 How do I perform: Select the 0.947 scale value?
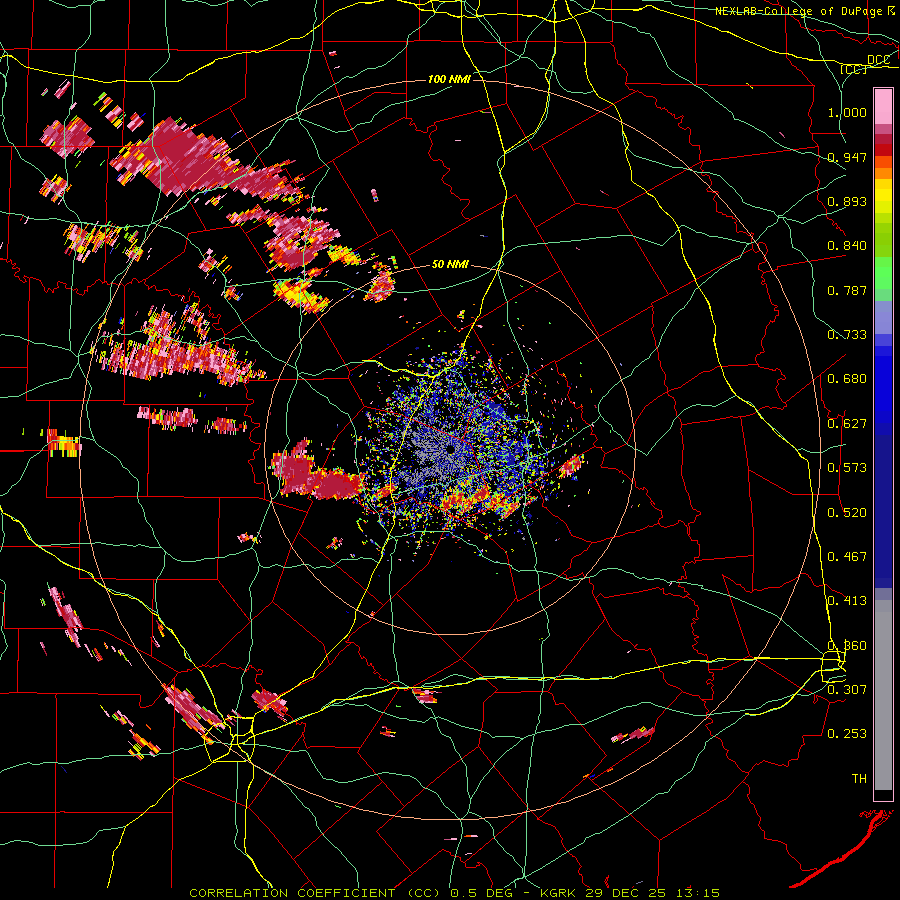847,157
